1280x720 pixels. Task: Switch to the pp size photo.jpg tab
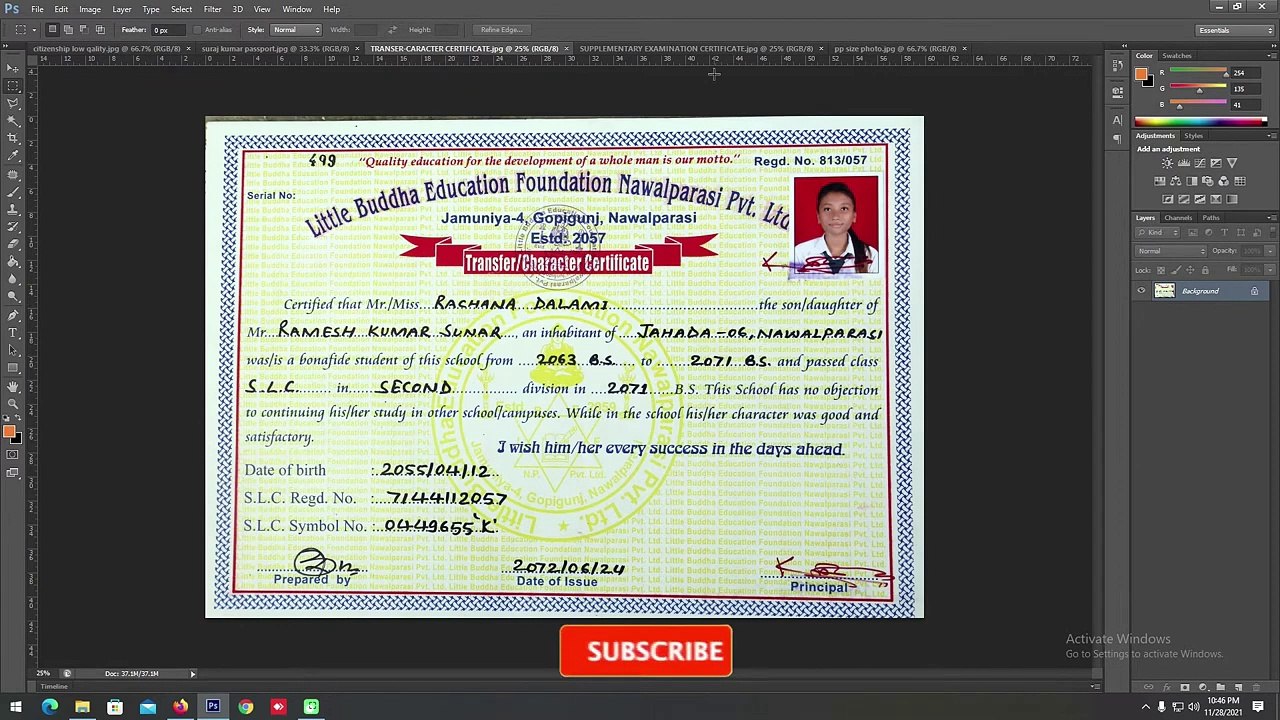895,48
